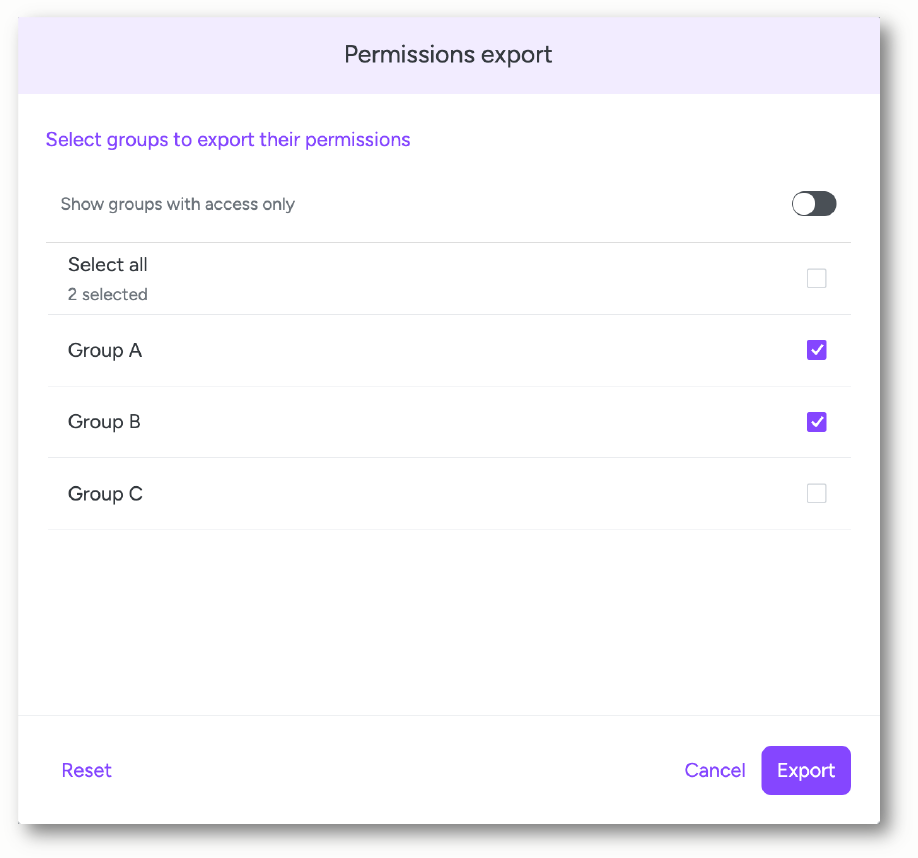Image resolution: width=918 pixels, height=858 pixels.
Task: Click Select groups to export their permissions heading
Action: pos(228,140)
